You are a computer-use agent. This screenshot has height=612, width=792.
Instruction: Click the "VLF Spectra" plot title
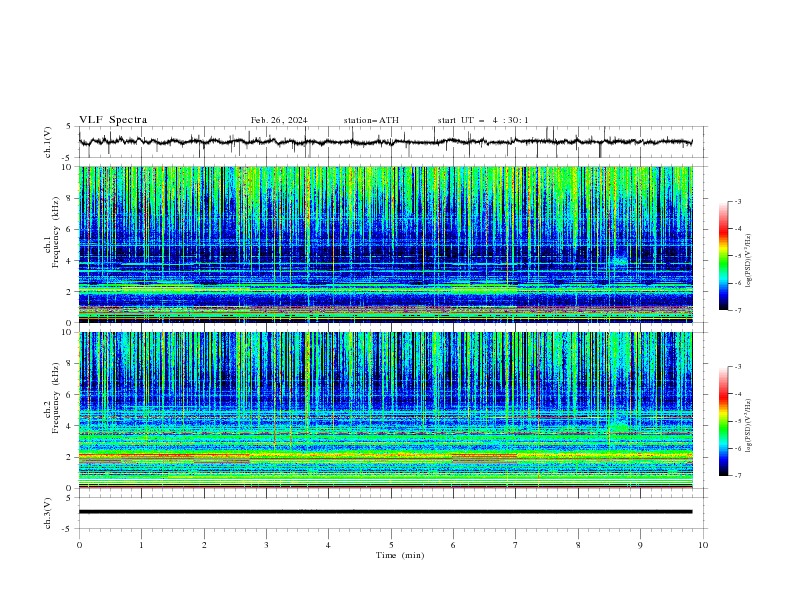coord(113,120)
